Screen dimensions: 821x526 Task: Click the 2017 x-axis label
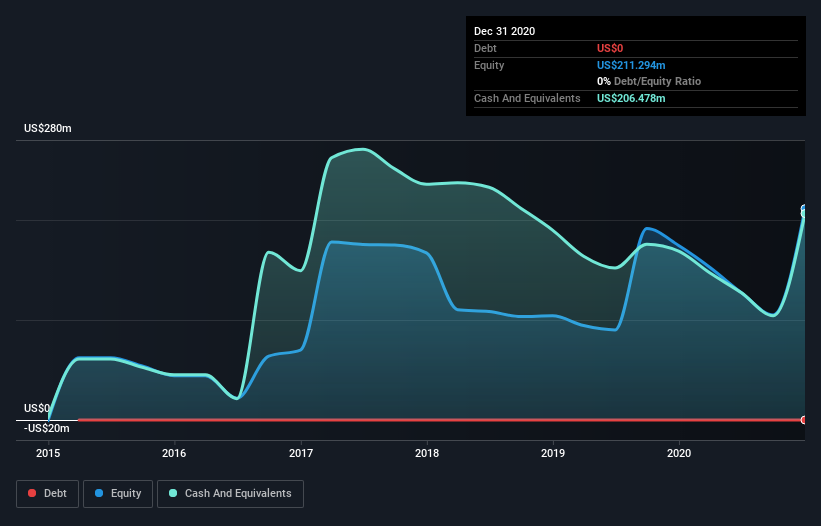(x=301, y=453)
